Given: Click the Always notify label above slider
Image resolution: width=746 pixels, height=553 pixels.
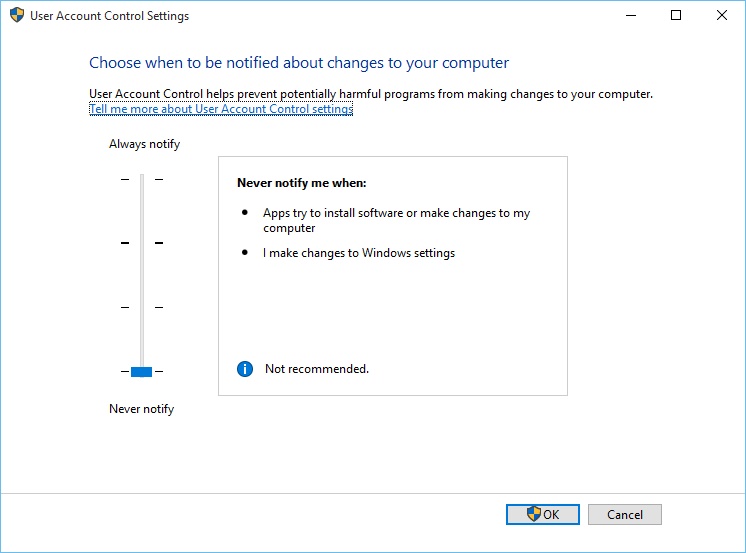Looking at the screenshot, I should [x=144, y=144].
